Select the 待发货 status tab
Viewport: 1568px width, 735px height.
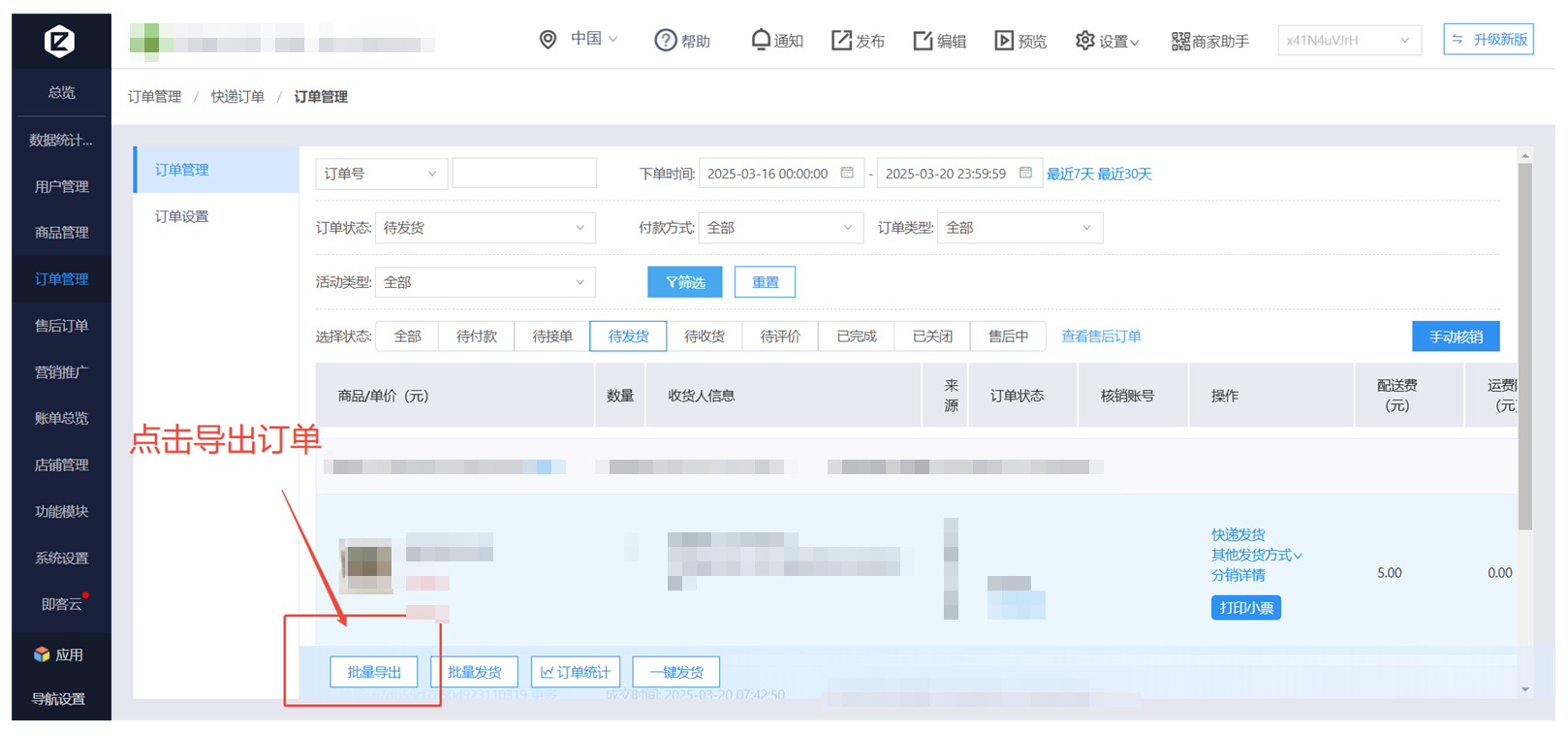(628, 336)
